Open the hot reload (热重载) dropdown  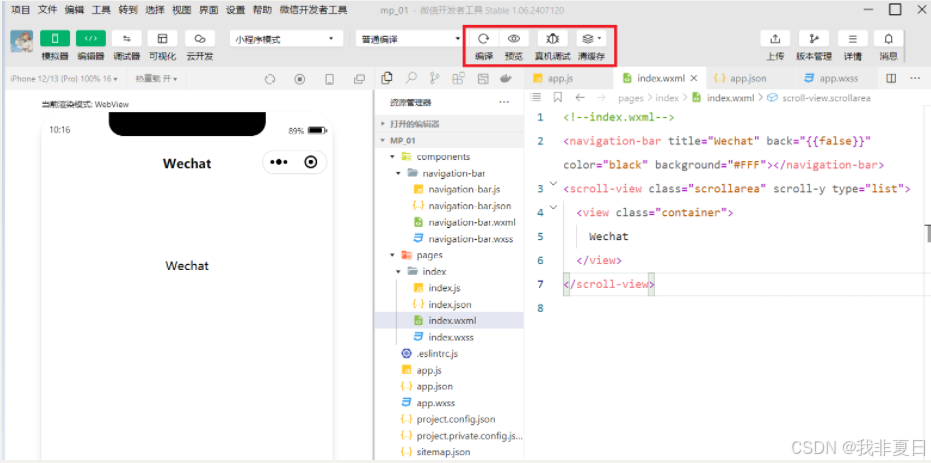pyautogui.click(x=156, y=78)
